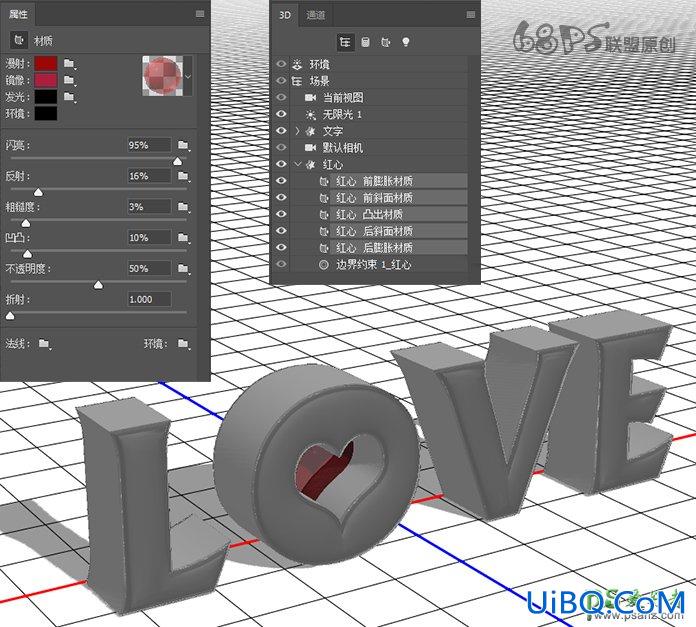Click the 反射 16% value field
The width and height of the screenshot is (696, 627).
(x=149, y=176)
